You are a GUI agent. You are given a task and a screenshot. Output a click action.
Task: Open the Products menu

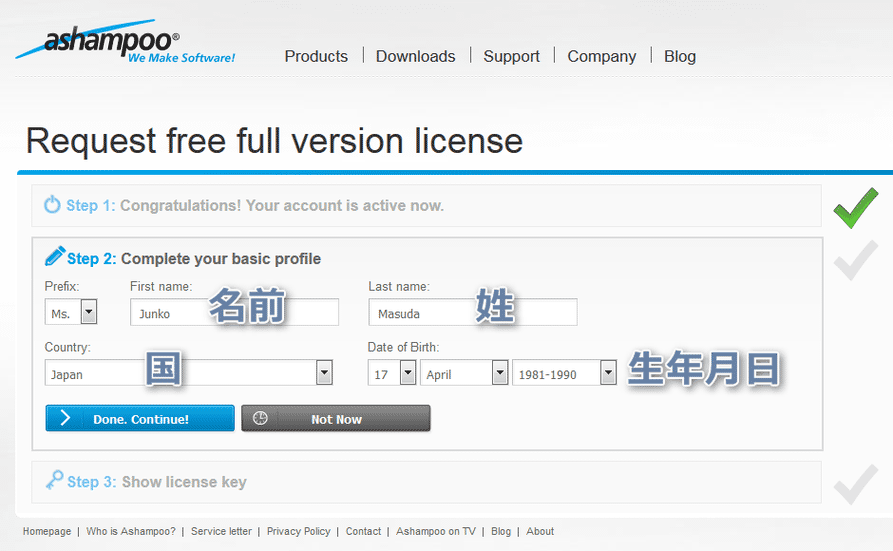[x=316, y=56]
